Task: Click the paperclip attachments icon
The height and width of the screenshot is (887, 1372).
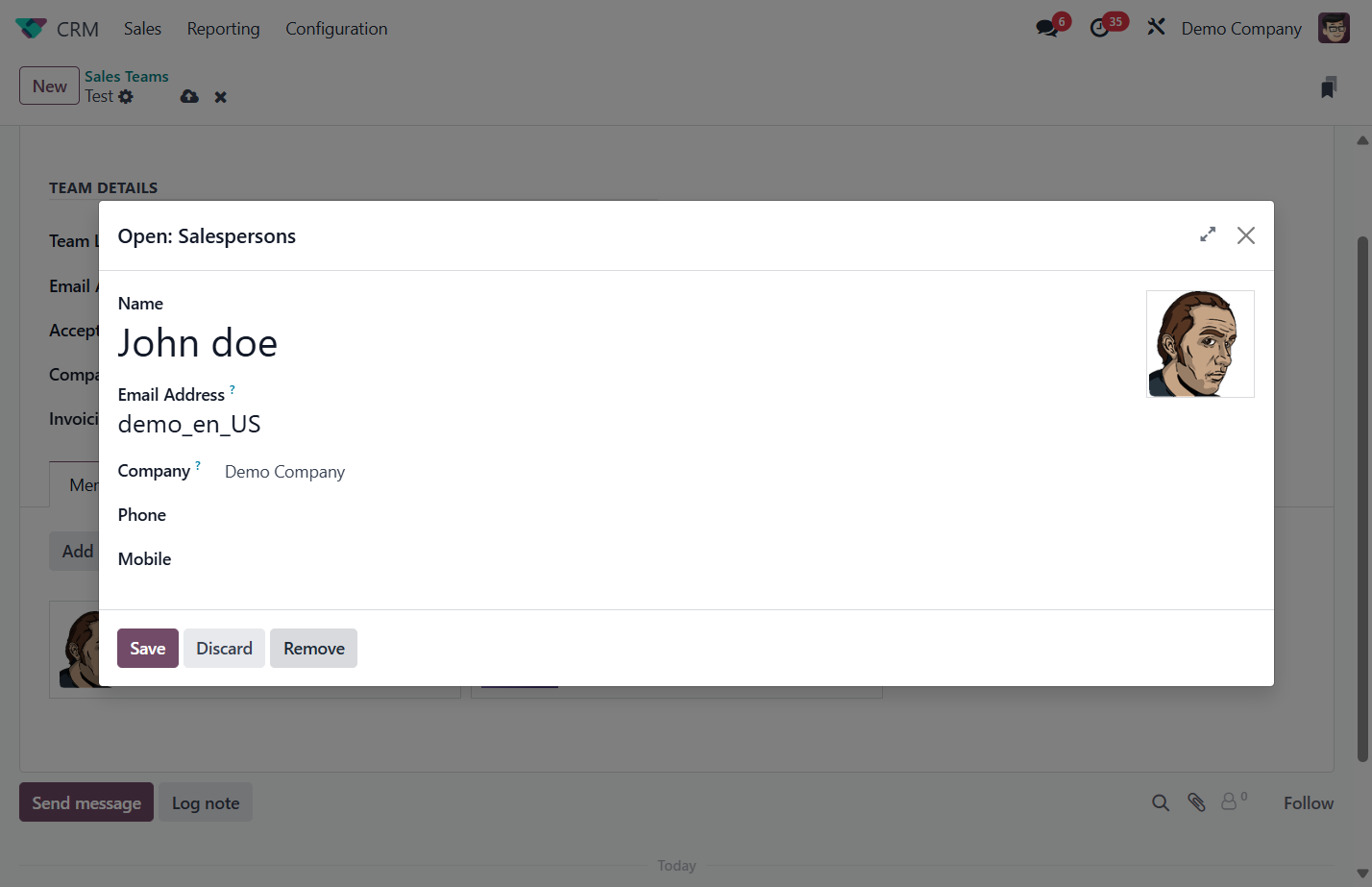Action: (1196, 802)
